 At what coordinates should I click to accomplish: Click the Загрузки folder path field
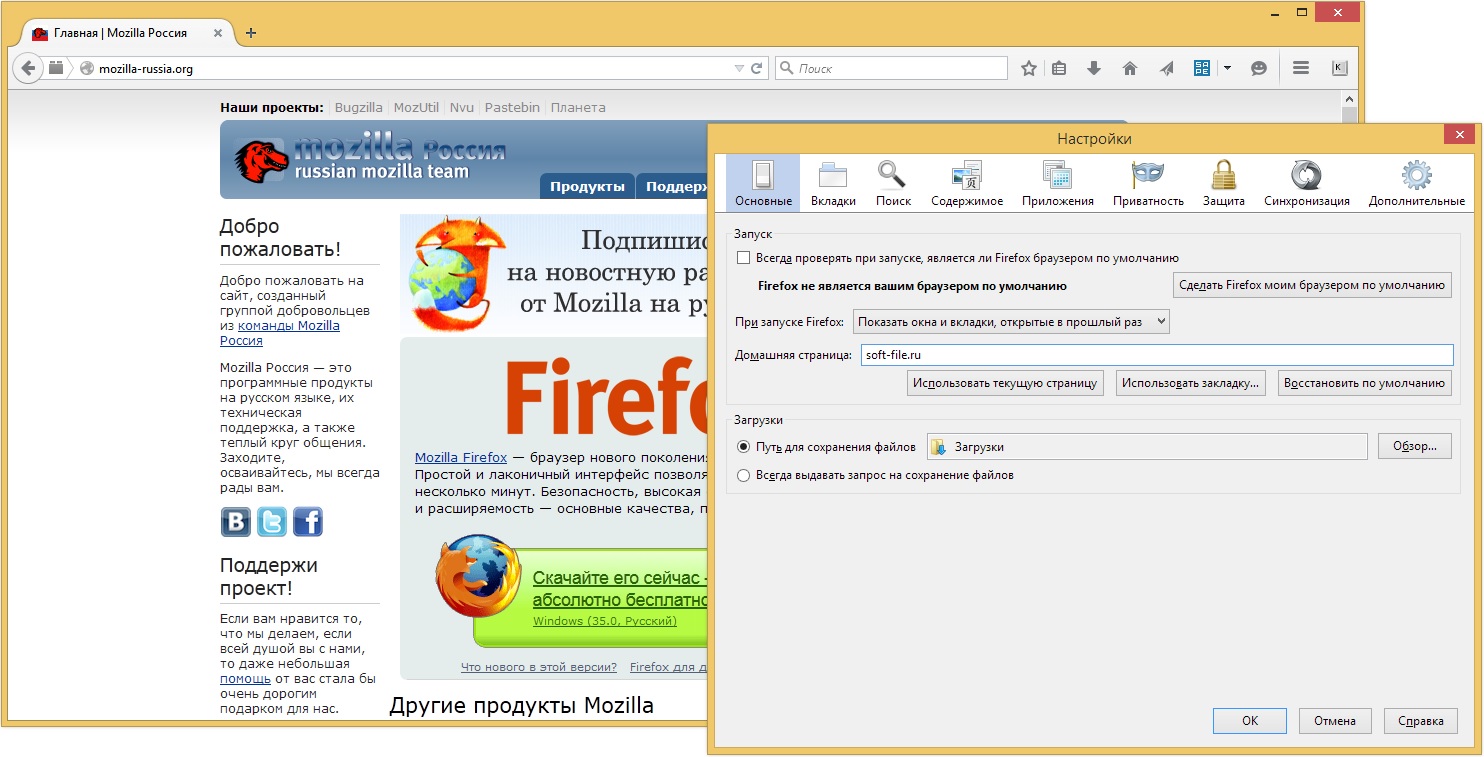coord(1147,447)
